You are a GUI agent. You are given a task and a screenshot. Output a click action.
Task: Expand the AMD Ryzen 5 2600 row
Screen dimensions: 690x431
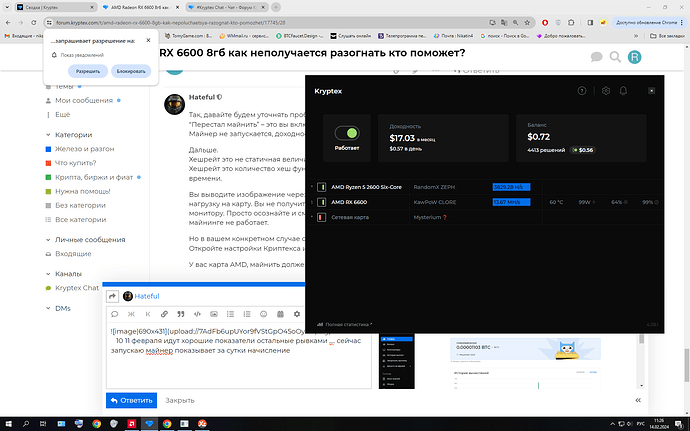[x=312, y=187]
